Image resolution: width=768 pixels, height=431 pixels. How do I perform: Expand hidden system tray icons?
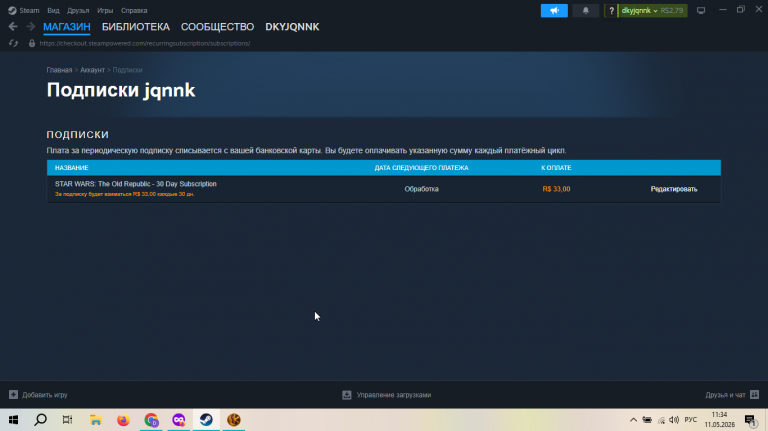[x=633, y=420]
